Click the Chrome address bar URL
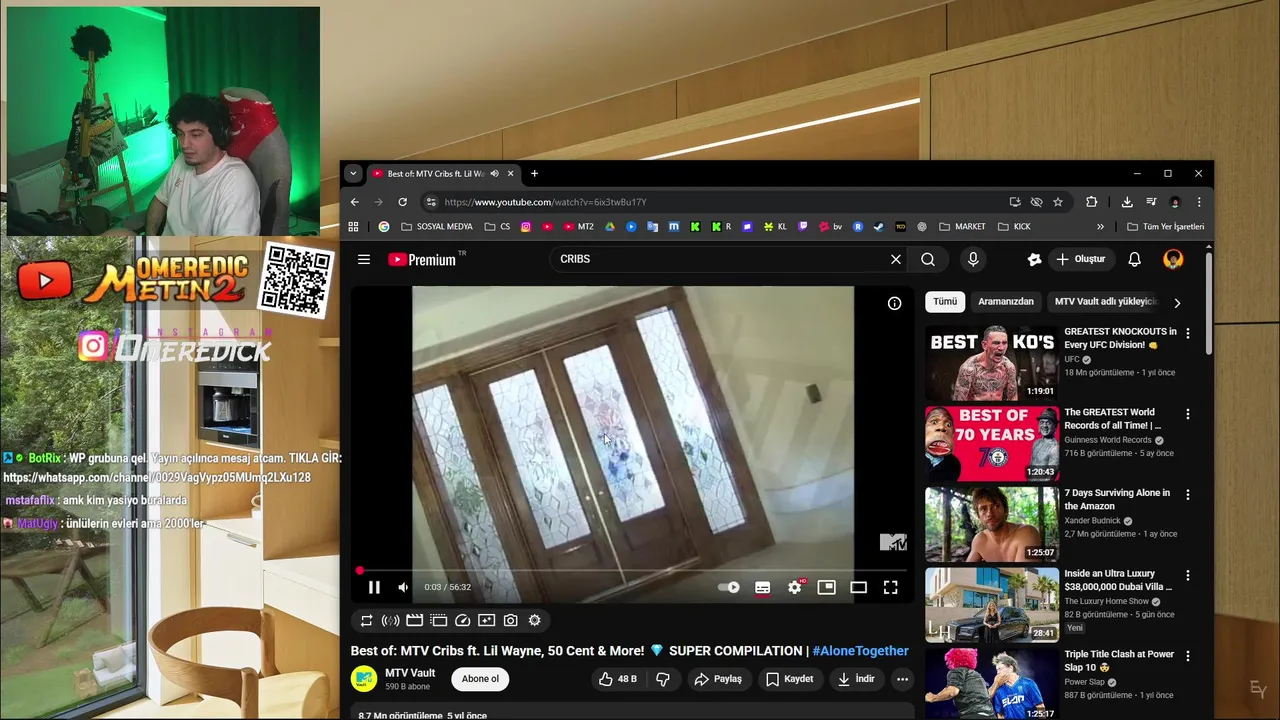Image resolution: width=1280 pixels, height=720 pixels. tap(546, 202)
